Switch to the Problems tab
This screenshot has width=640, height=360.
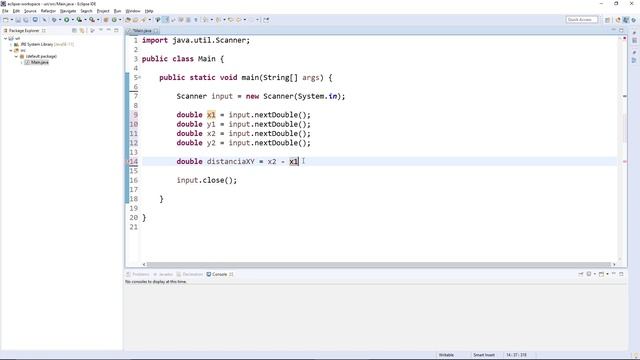pos(138,274)
